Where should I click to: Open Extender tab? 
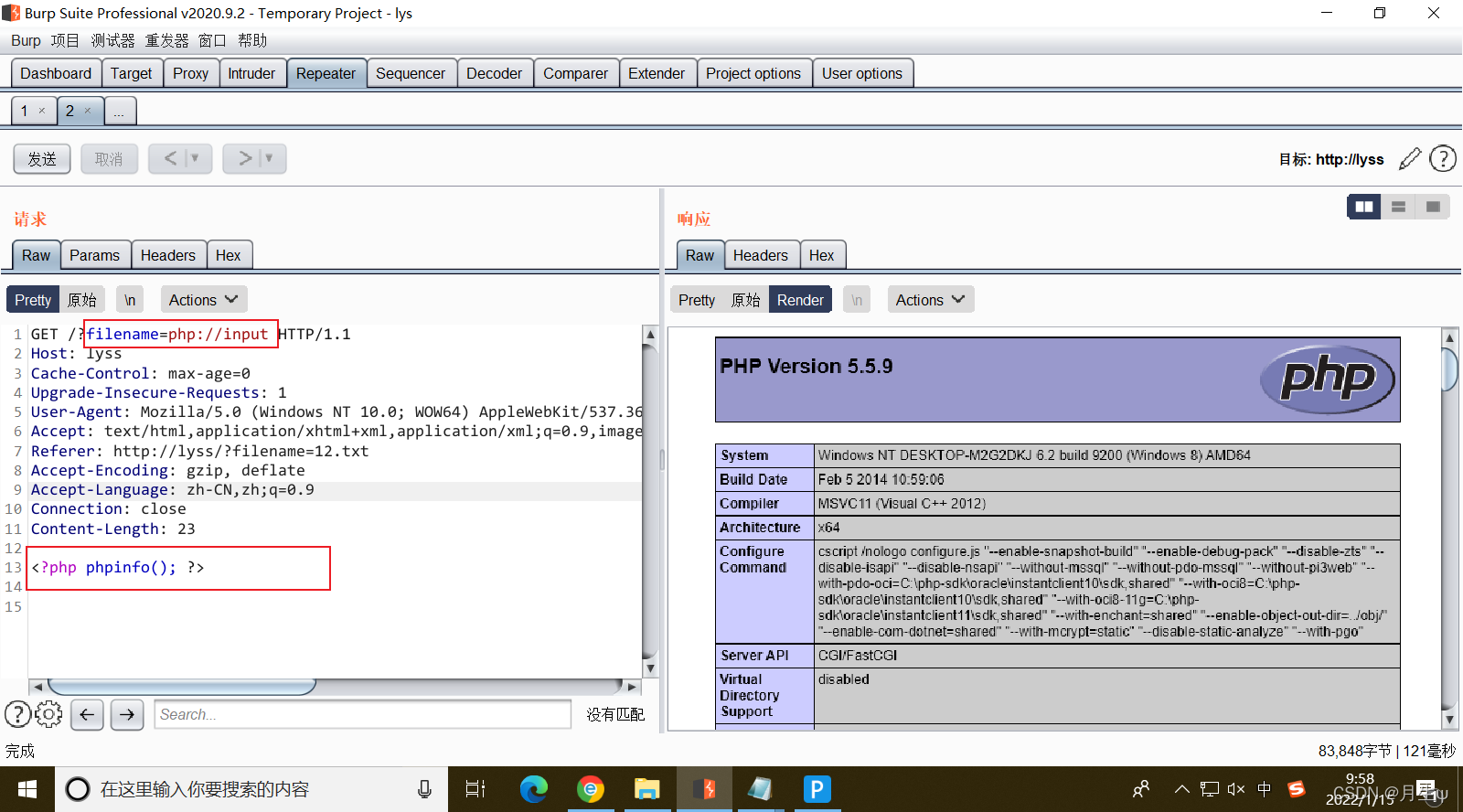(657, 73)
